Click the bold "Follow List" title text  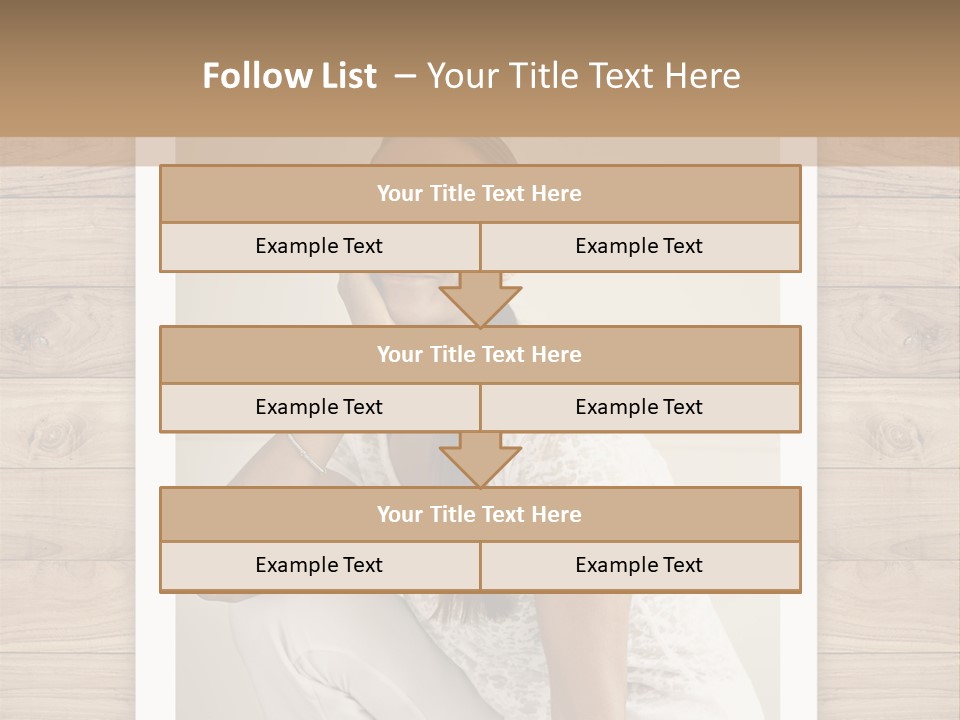click(289, 76)
